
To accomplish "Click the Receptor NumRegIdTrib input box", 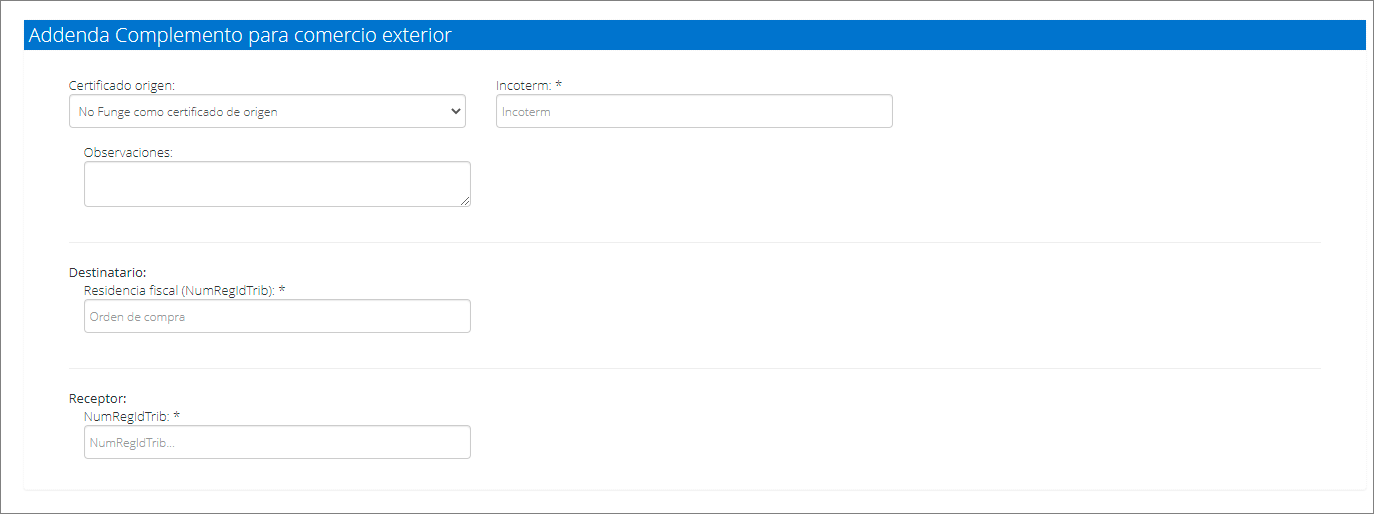I will click(x=276, y=442).
